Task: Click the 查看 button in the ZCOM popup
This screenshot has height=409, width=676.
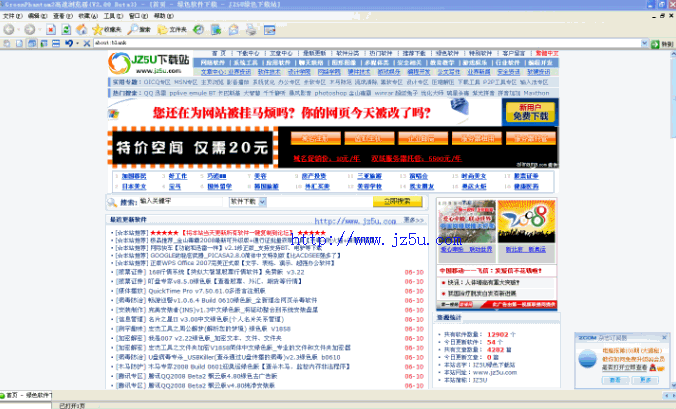Action: pos(615,380)
